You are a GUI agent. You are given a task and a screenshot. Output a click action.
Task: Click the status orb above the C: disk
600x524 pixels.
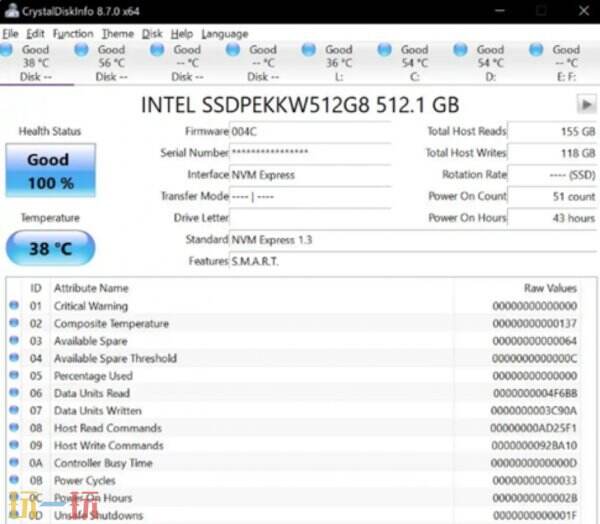385,50
